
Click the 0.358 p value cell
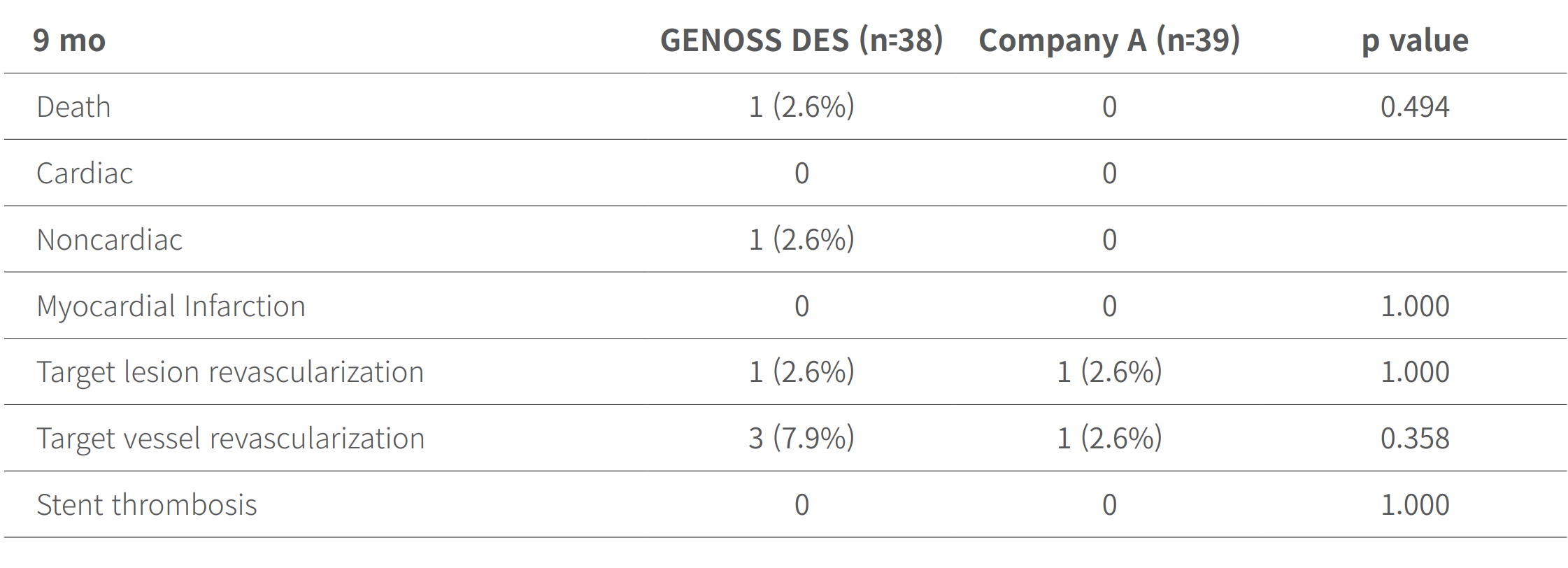point(1414,439)
